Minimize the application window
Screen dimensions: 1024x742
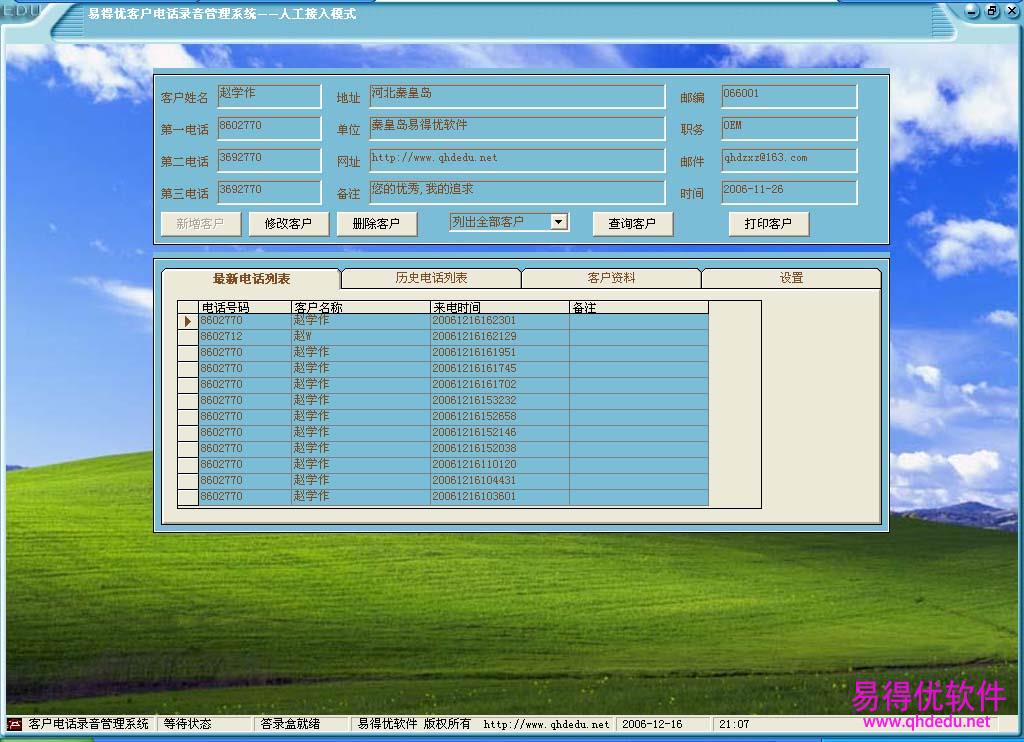click(972, 11)
